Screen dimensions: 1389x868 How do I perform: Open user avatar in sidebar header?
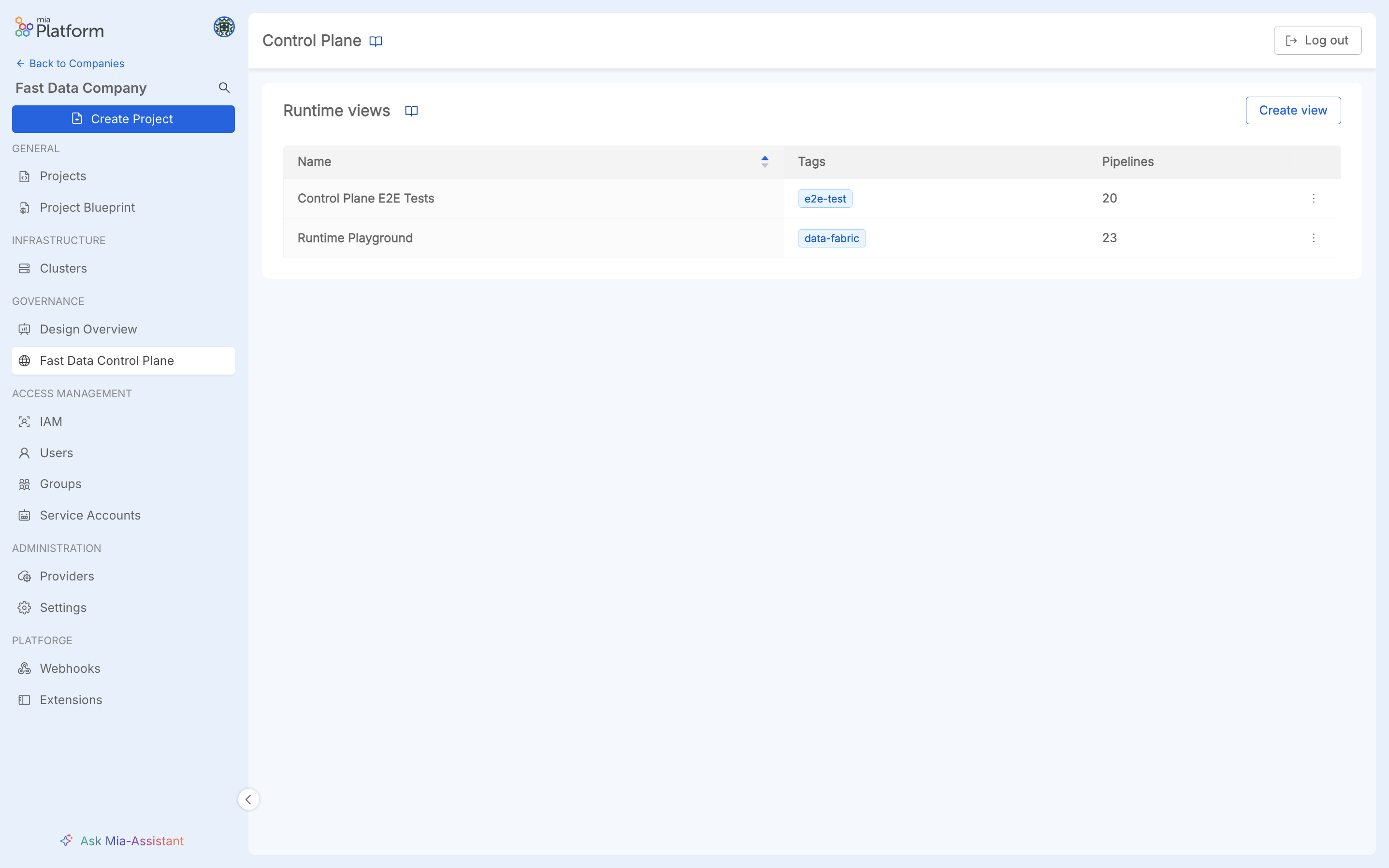tap(224, 27)
